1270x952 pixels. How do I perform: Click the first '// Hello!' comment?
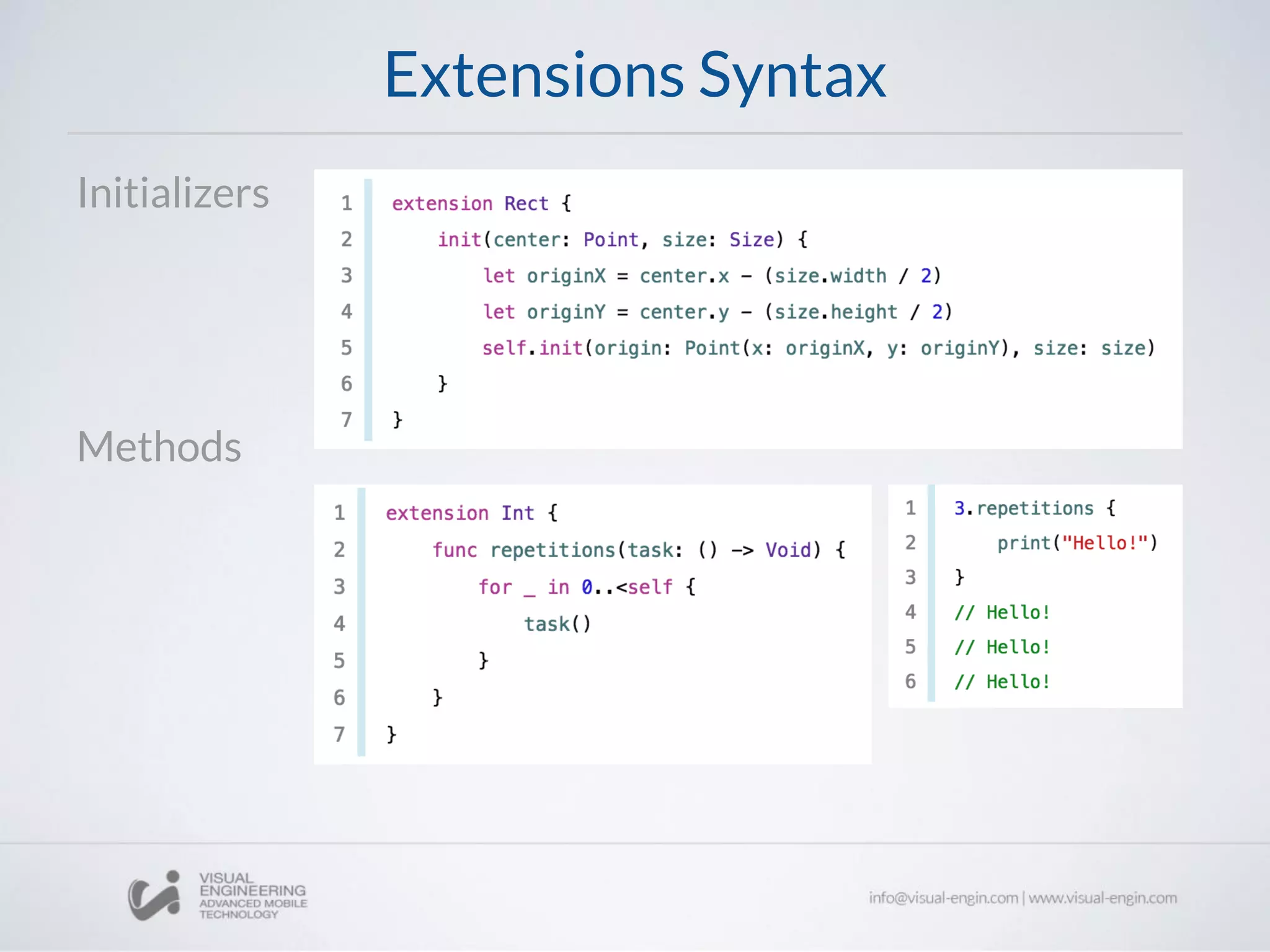coord(1002,613)
